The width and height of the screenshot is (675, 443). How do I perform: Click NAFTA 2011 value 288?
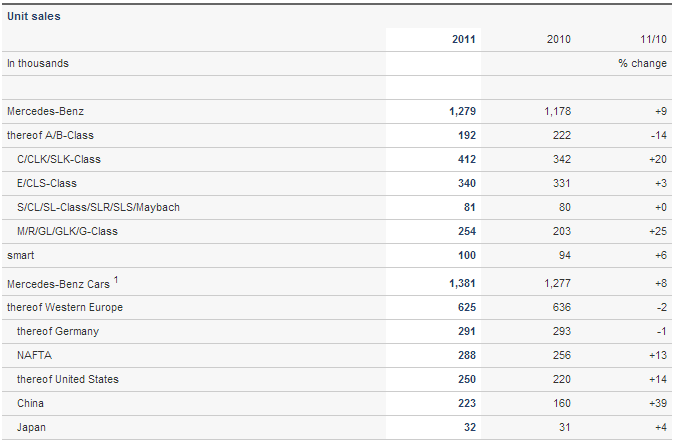(467, 355)
